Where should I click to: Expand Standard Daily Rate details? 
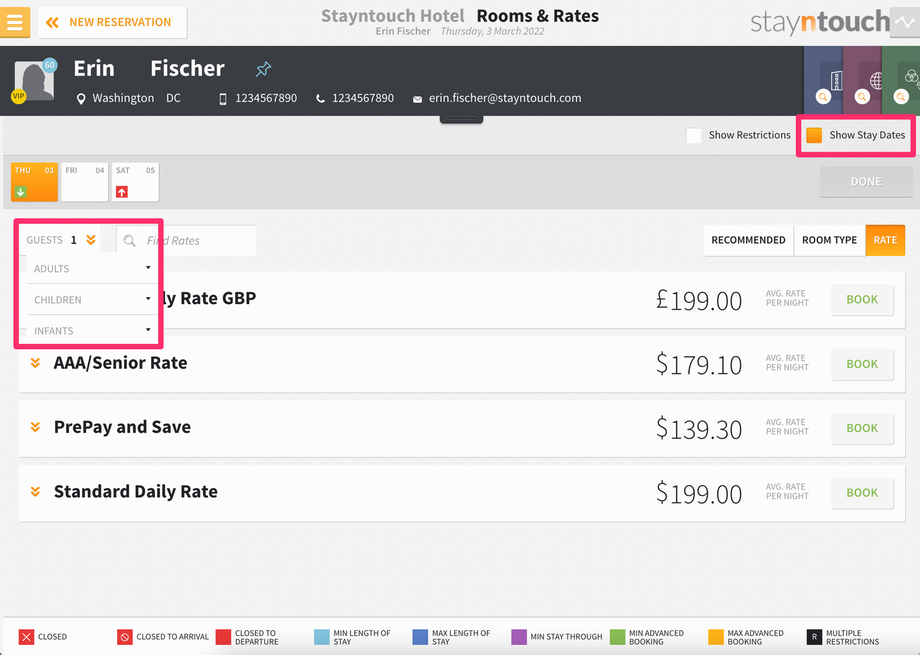coord(35,491)
